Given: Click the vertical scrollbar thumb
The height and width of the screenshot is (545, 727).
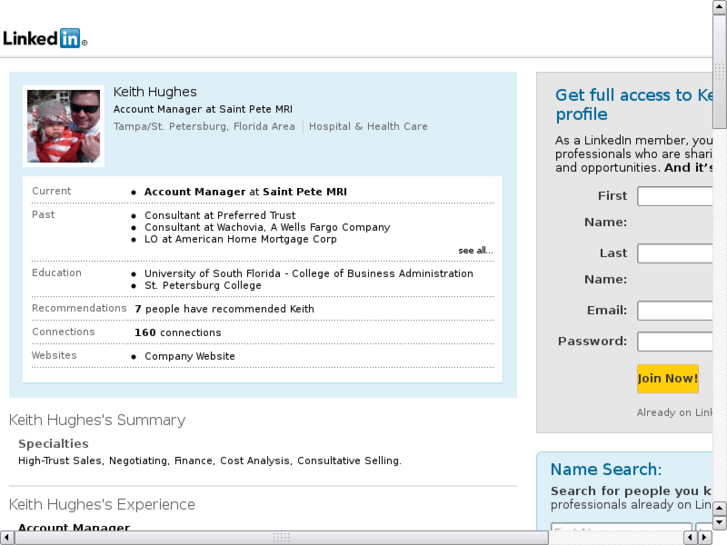Looking at the screenshot, I should [x=720, y=71].
